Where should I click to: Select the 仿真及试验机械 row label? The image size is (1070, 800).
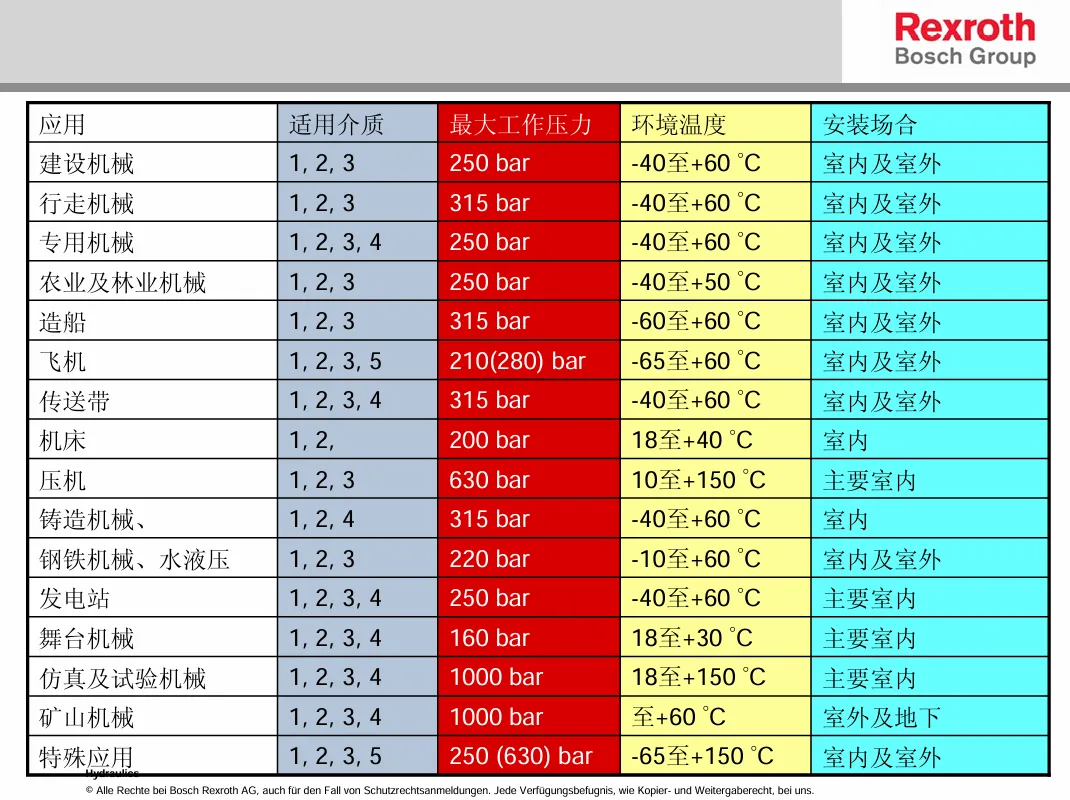[122, 678]
